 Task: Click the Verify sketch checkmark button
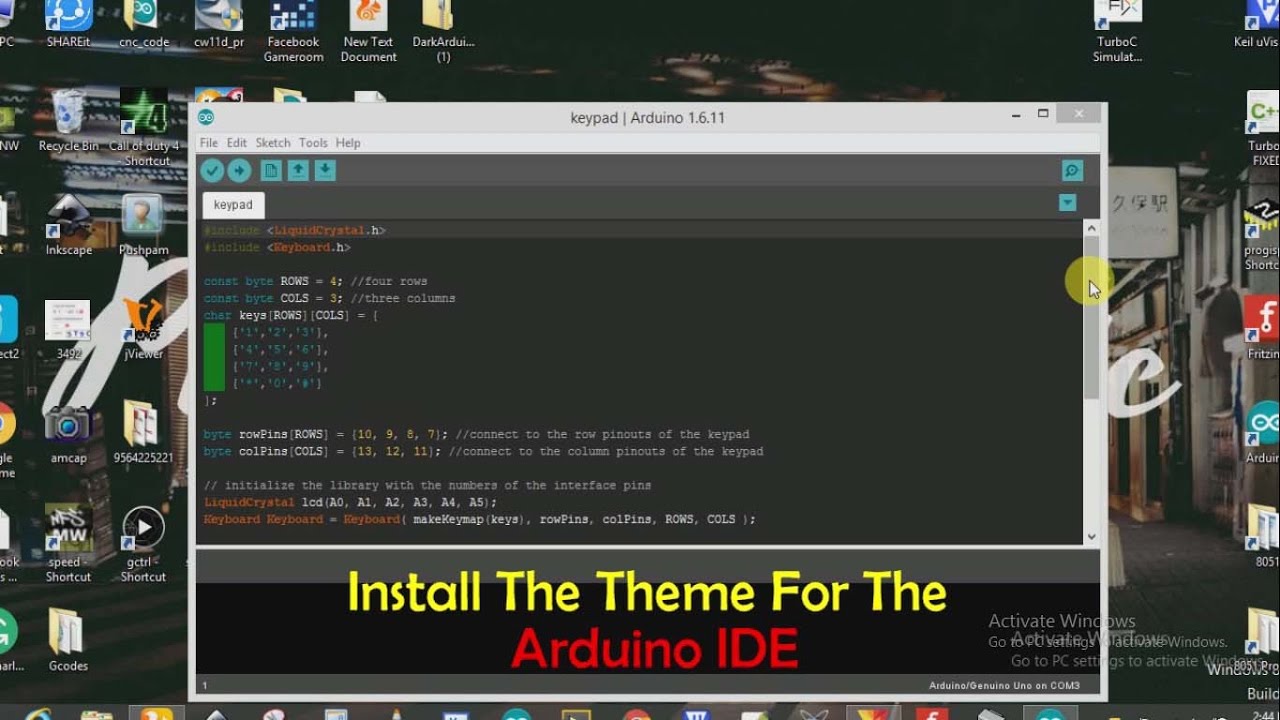coord(212,170)
